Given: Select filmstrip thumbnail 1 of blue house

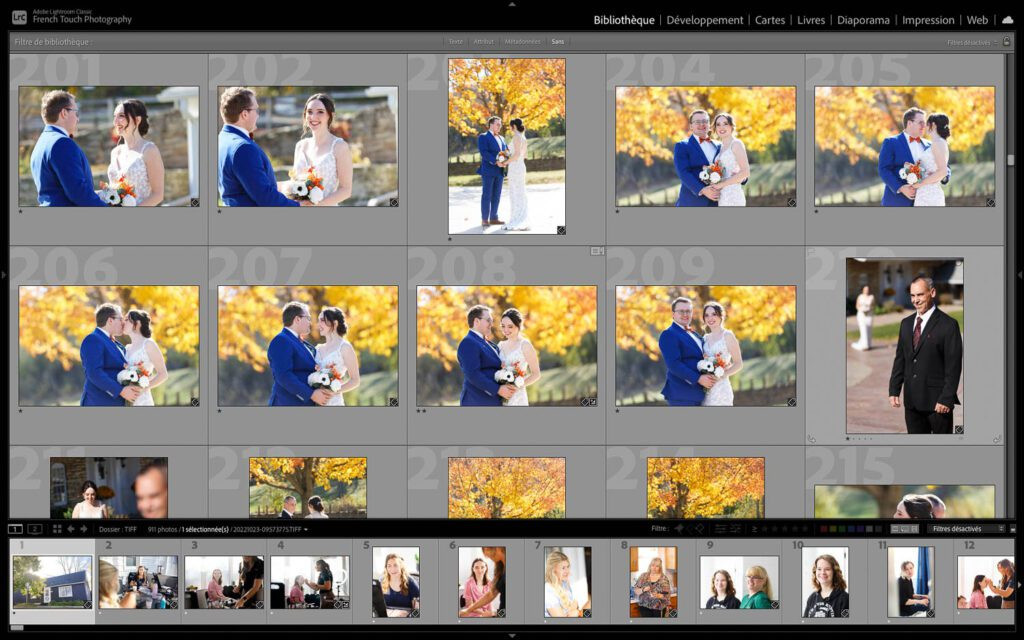Looking at the screenshot, I should point(52,581).
